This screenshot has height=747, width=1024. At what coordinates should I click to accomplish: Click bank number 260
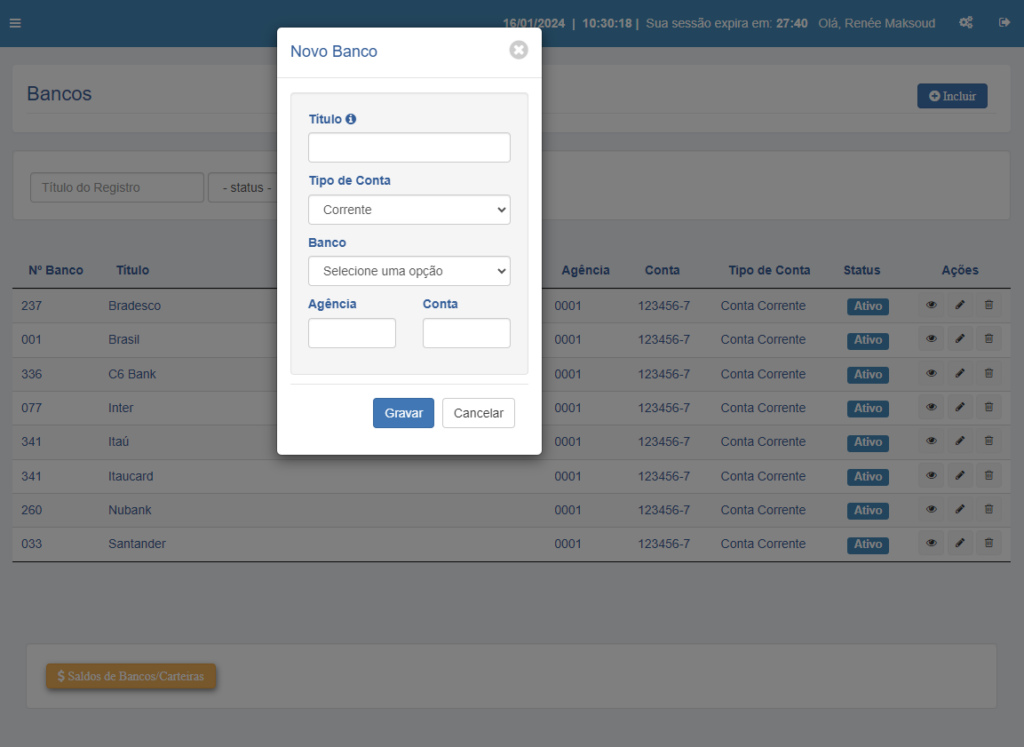pyautogui.click(x=31, y=510)
